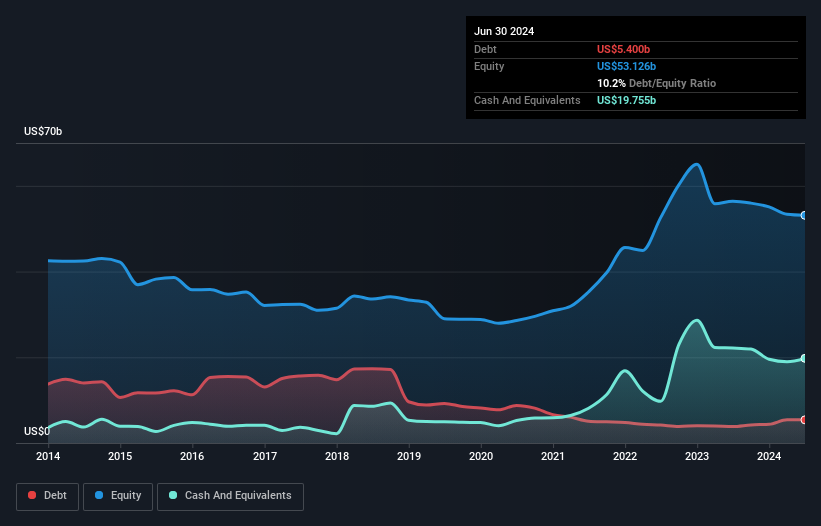Toggle the Cash And Equivalents legend button
Image resolution: width=821 pixels, height=526 pixels.
pos(230,496)
